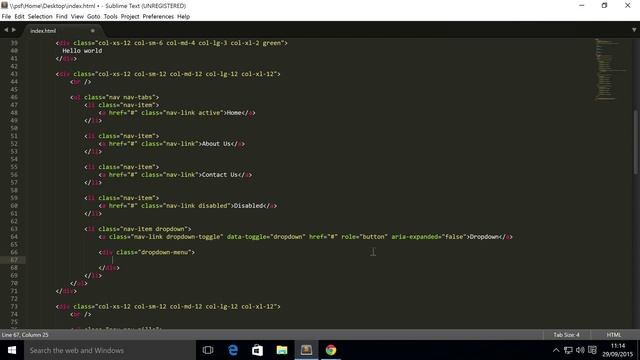Click the class value ending in green on line 39
The image size is (640, 360).
click(x=190, y=43)
